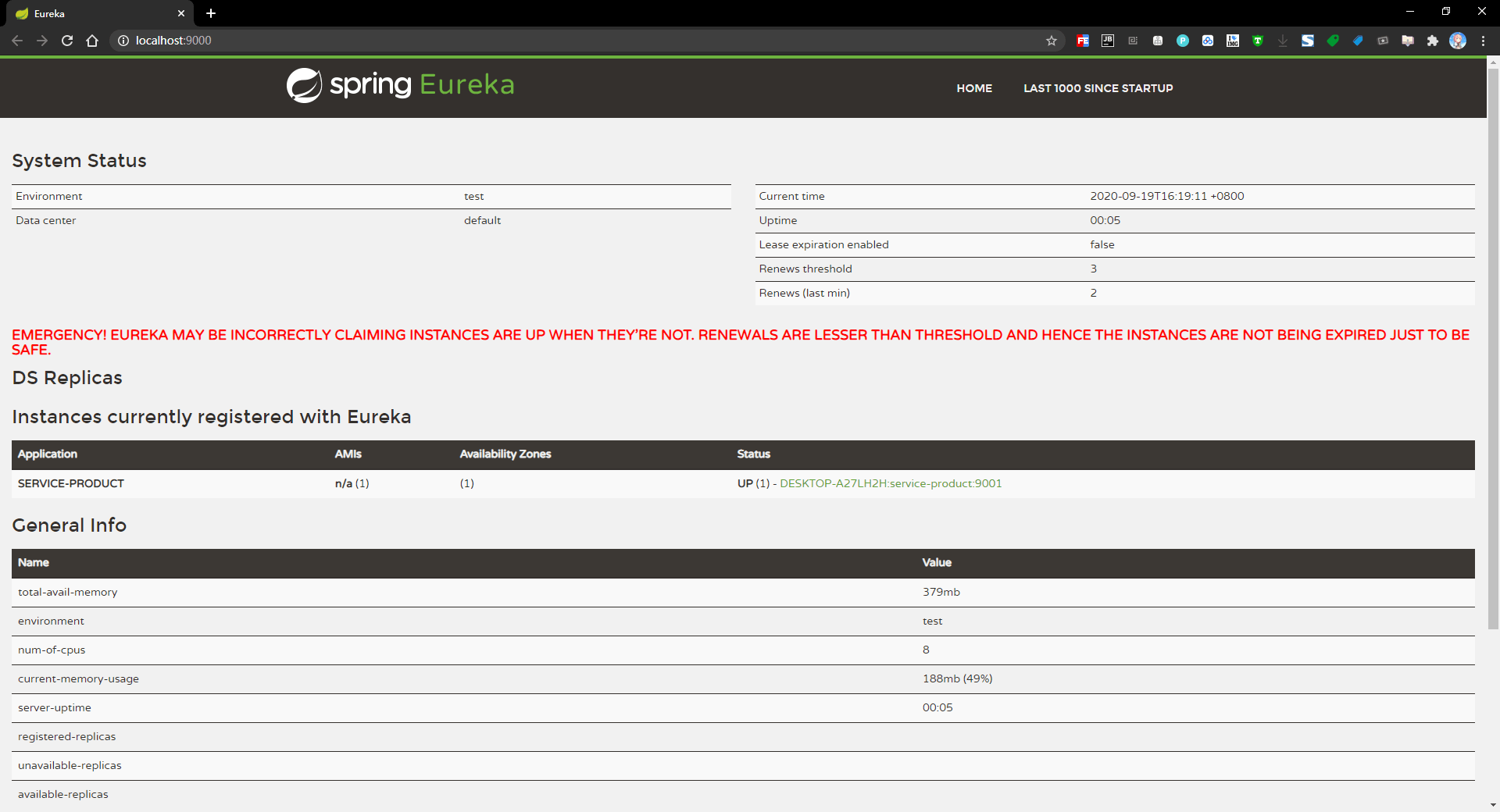The image size is (1500, 812).
Task: Click the Data center label
Action: tap(46, 220)
